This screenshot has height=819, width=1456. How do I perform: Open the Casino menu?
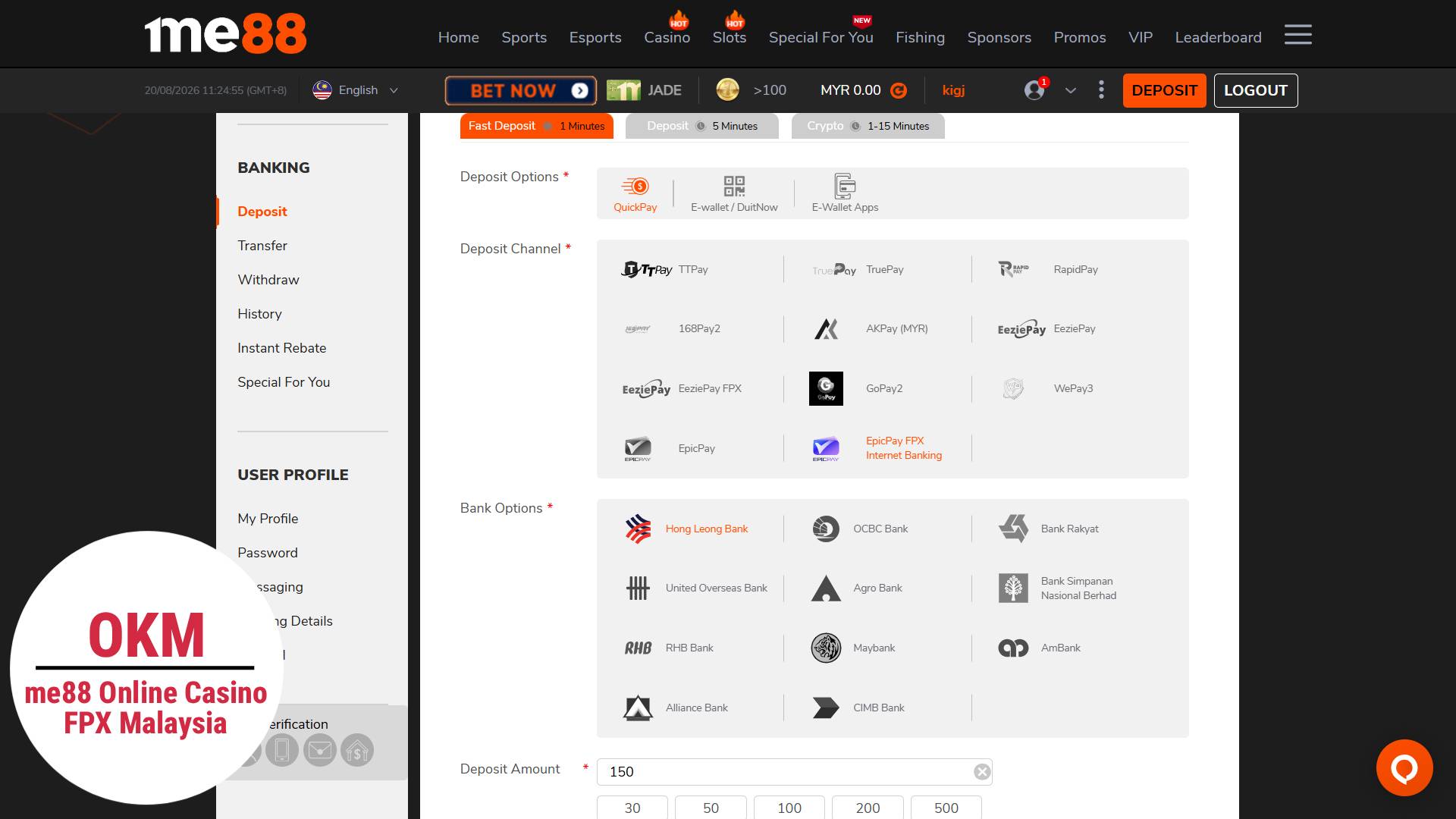[x=667, y=37]
